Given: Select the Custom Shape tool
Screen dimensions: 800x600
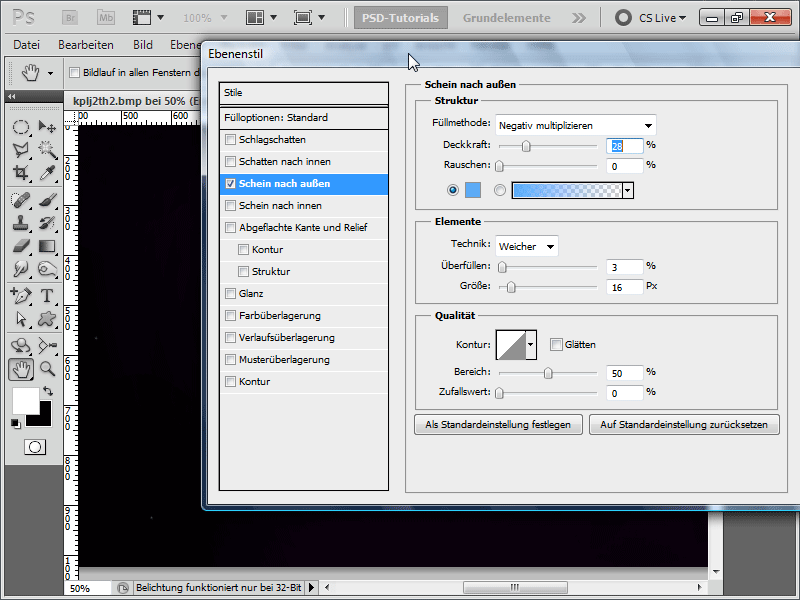Looking at the screenshot, I should click(47, 319).
